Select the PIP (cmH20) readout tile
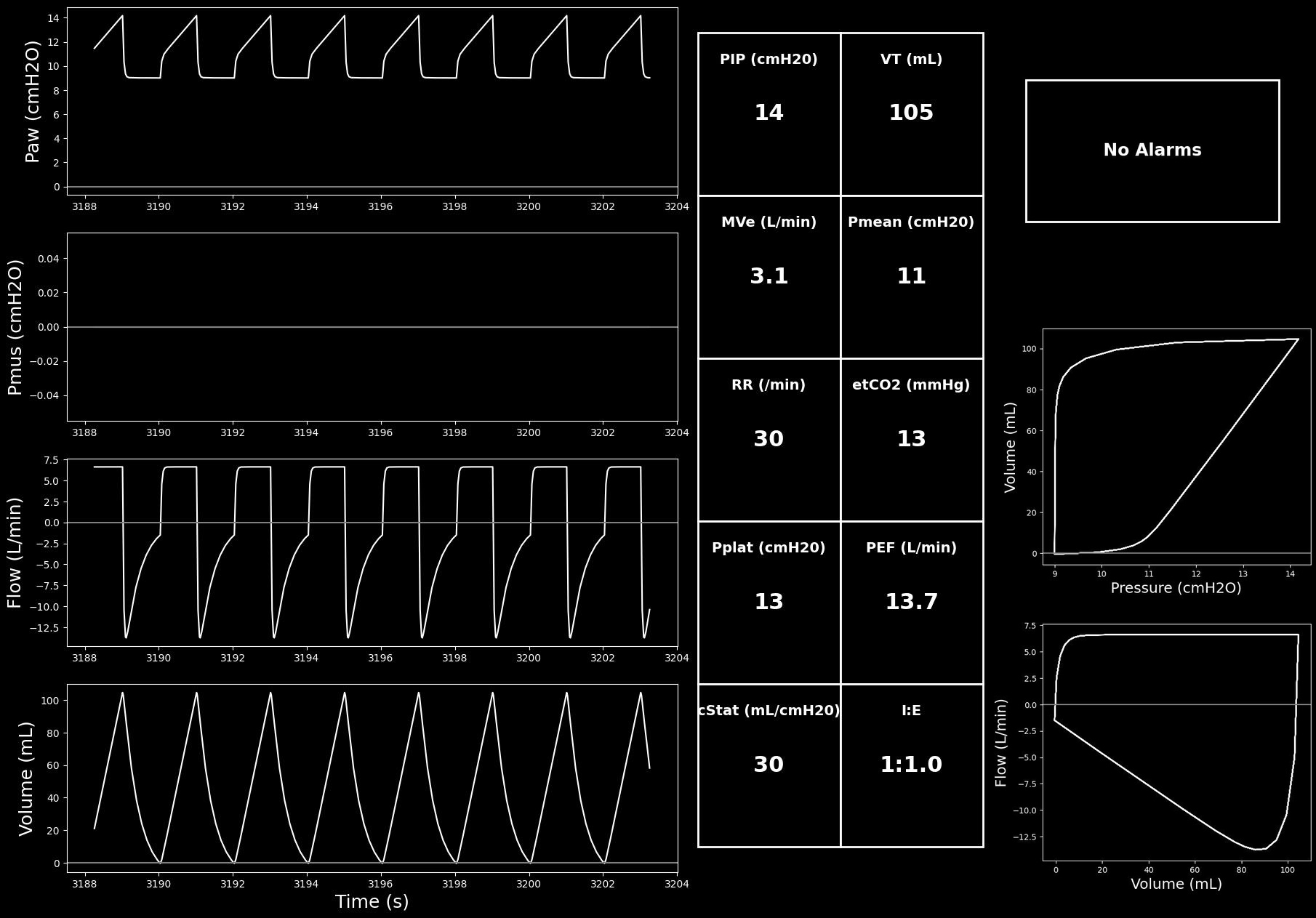Viewport: 1316px width, 918px height. click(x=769, y=114)
